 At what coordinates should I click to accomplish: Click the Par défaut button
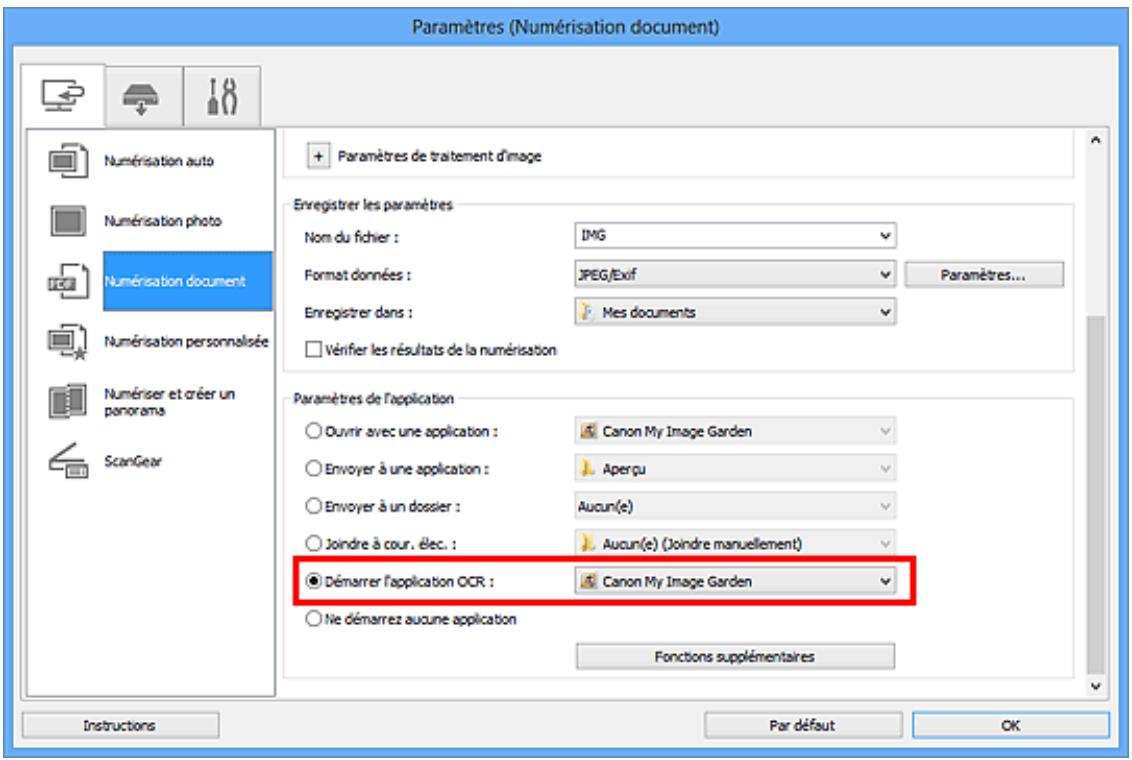point(803,725)
